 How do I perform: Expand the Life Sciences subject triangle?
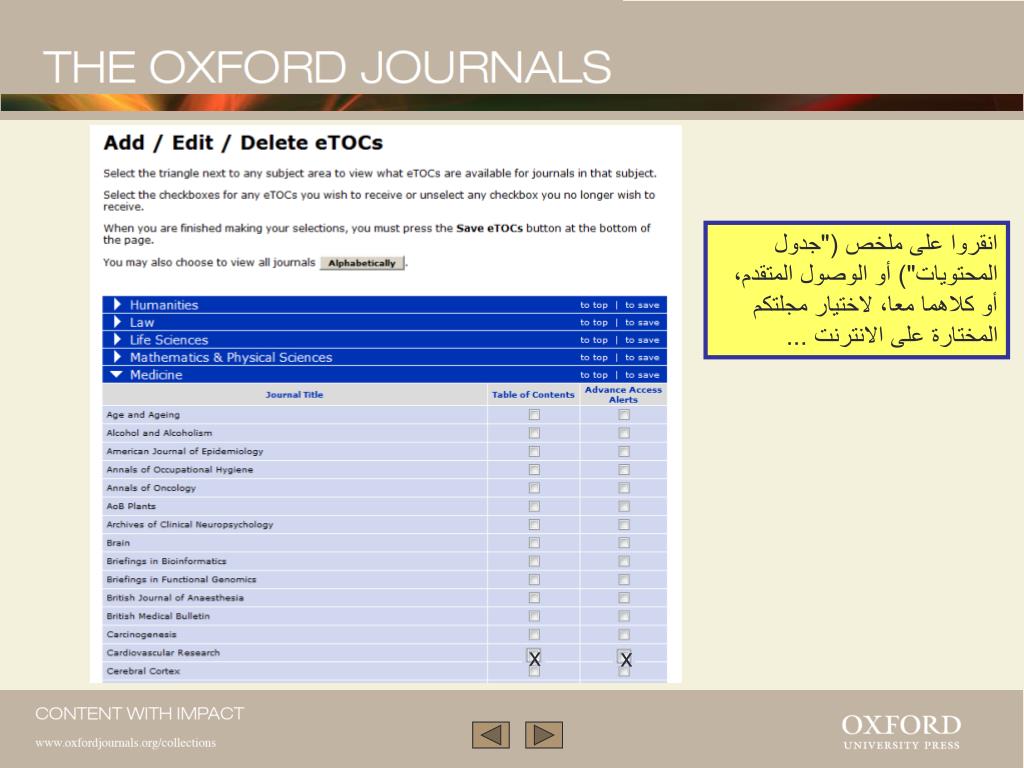(117, 340)
